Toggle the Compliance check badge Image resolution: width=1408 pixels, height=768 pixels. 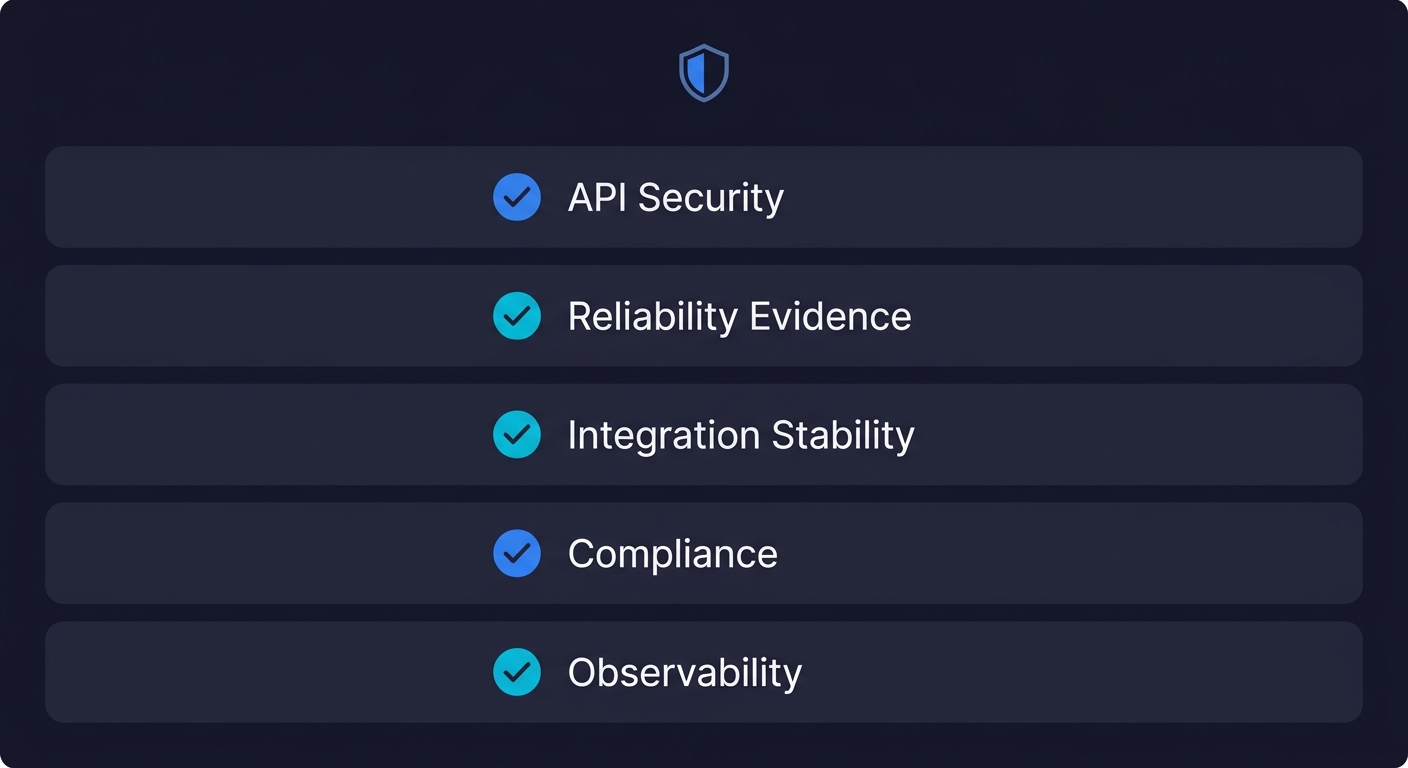517,554
